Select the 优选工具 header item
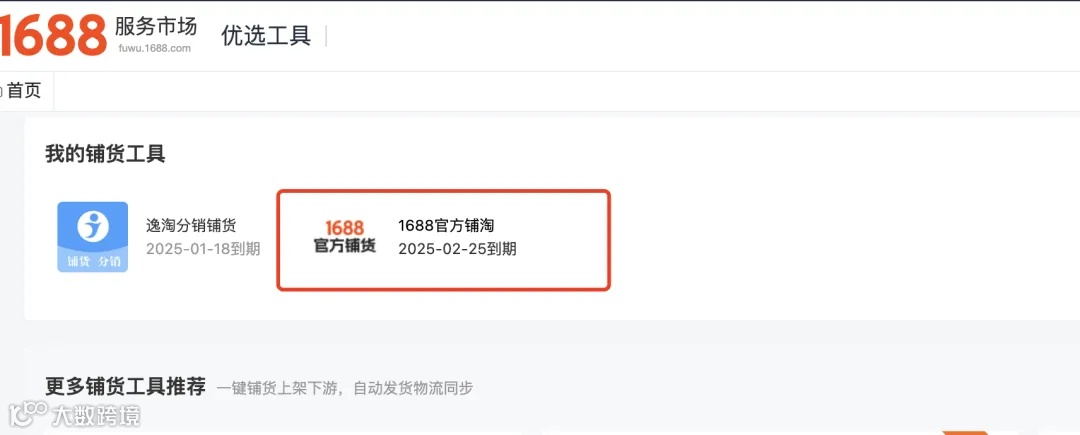Screen dimensions: 1080x435 (266, 36)
